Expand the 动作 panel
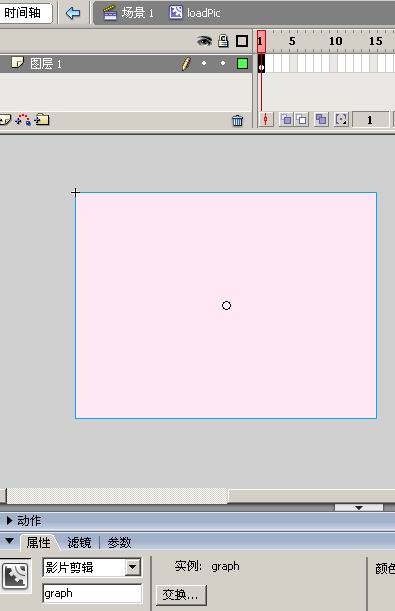 [9, 520]
